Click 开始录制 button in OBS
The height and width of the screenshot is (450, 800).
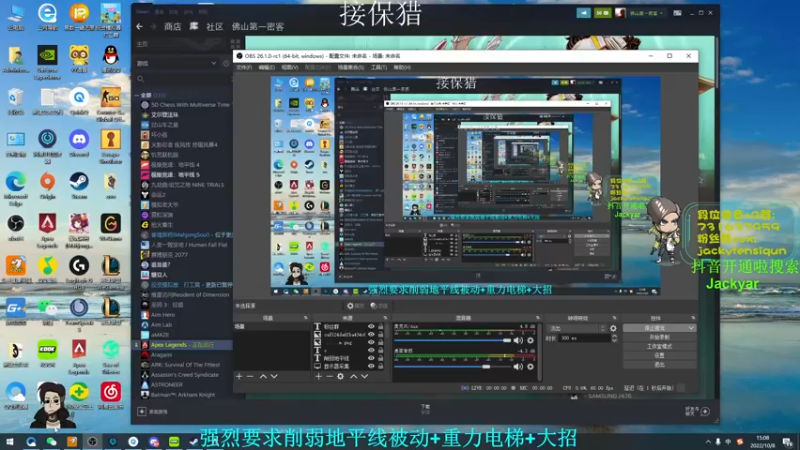(x=659, y=337)
